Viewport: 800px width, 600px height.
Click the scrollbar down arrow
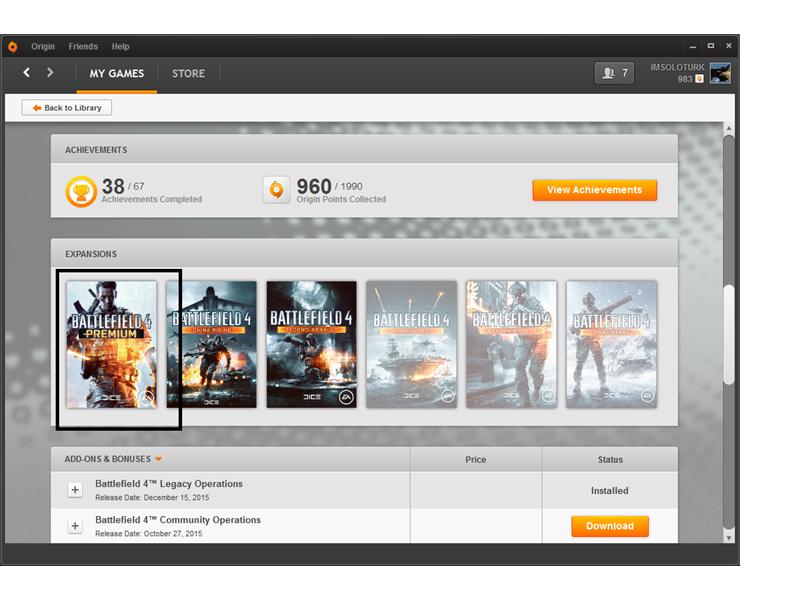pos(729,538)
